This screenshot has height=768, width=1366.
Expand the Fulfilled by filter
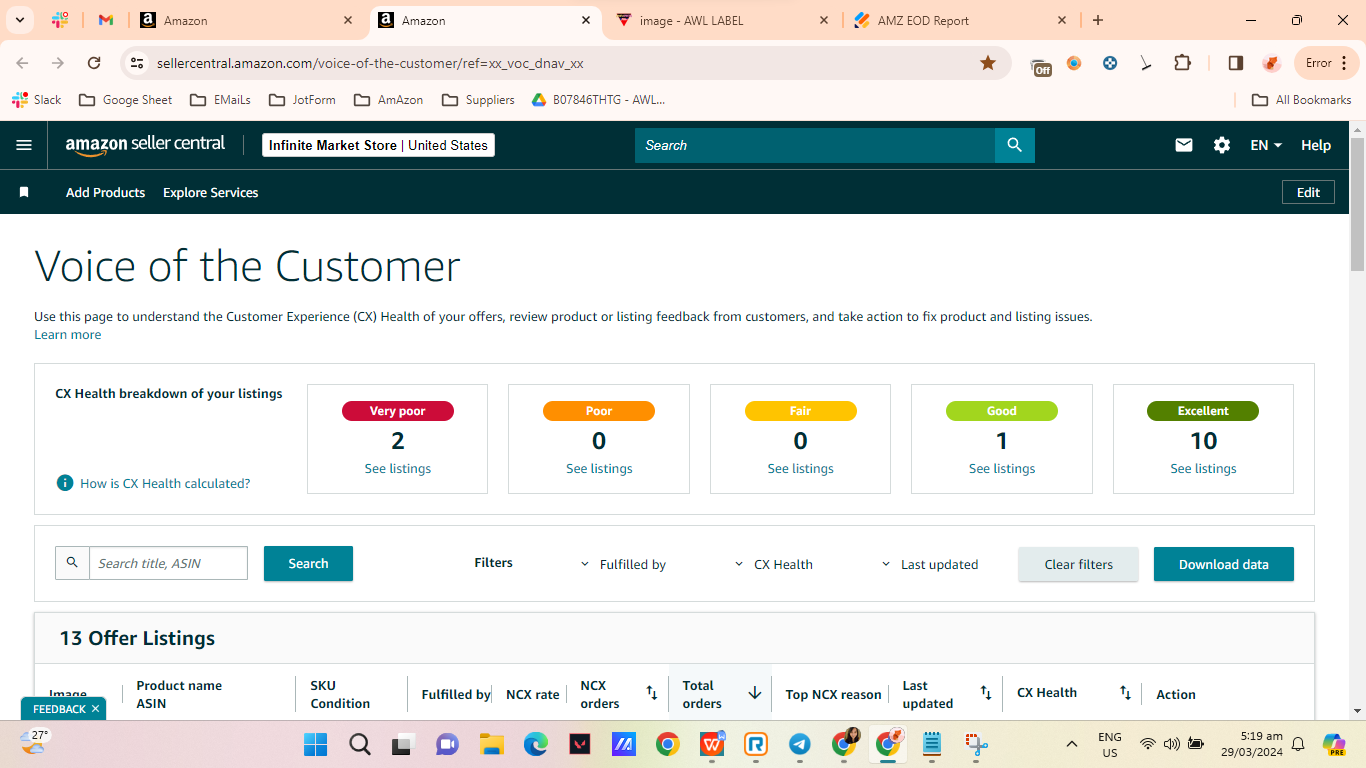coord(623,564)
